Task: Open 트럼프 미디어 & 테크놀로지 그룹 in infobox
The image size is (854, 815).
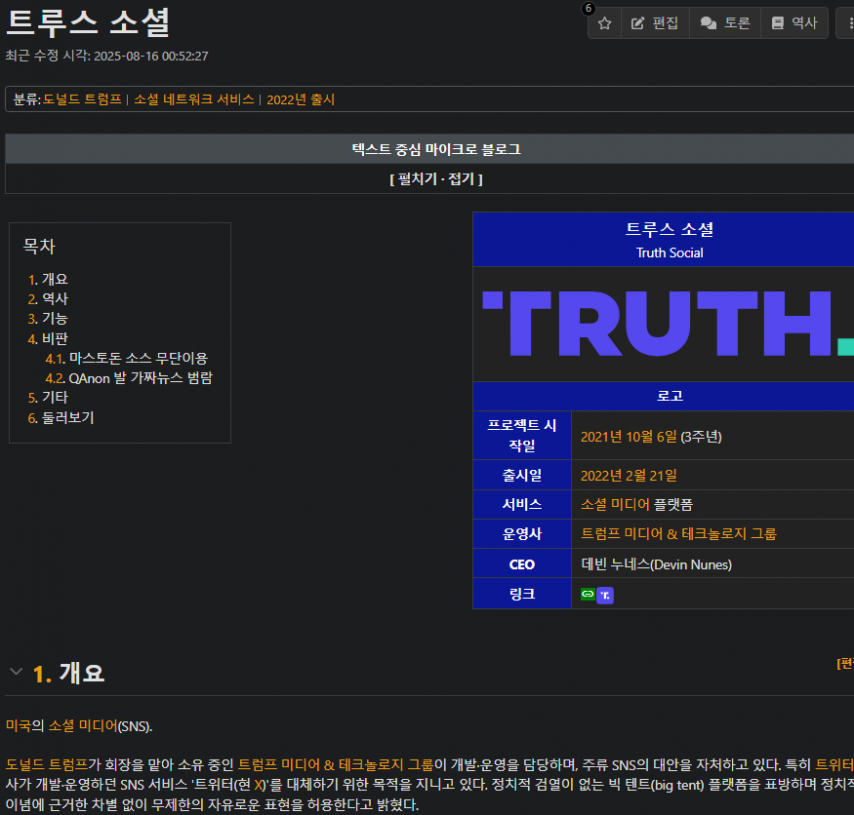Action: pyautogui.click(x=679, y=534)
